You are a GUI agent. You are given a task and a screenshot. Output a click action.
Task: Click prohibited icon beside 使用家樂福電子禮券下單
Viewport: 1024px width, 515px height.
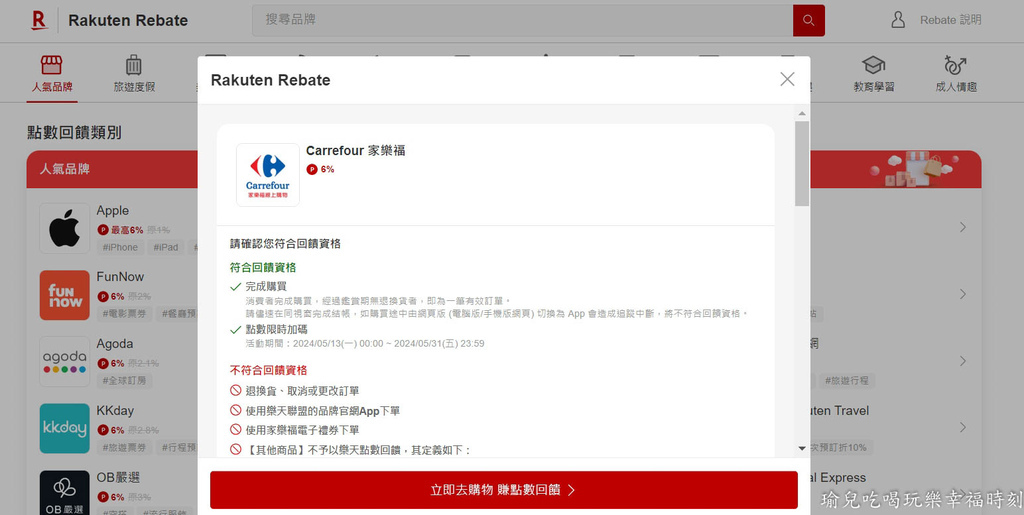236,429
